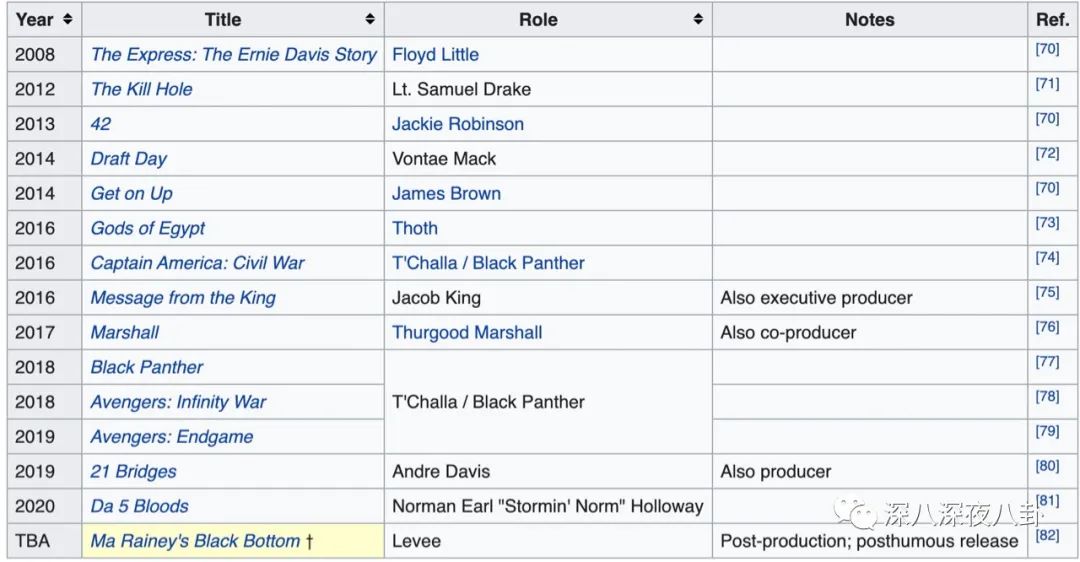Jump to reference 75 citation
The width and height of the screenshot is (1080, 562).
[x=1047, y=293]
